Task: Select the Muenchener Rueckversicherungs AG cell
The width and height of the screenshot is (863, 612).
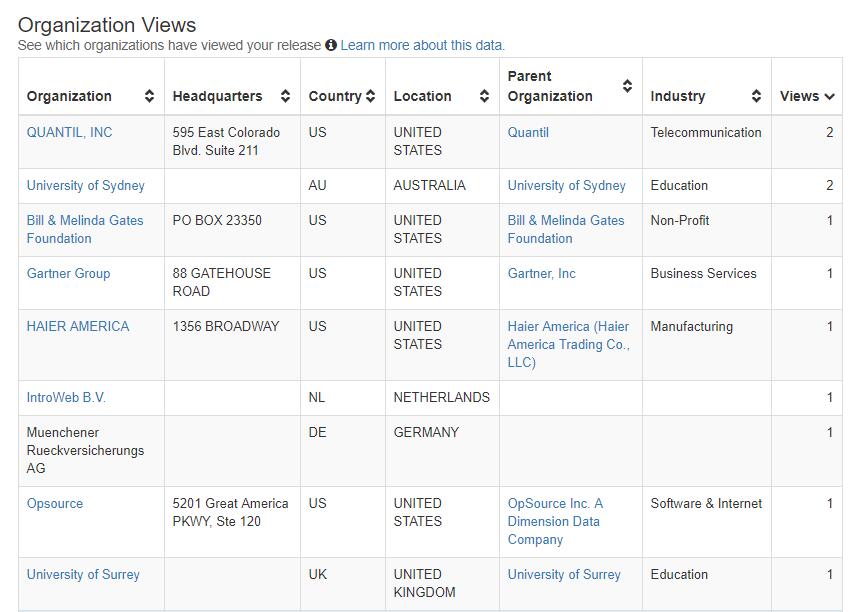Action: (x=91, y=451)
